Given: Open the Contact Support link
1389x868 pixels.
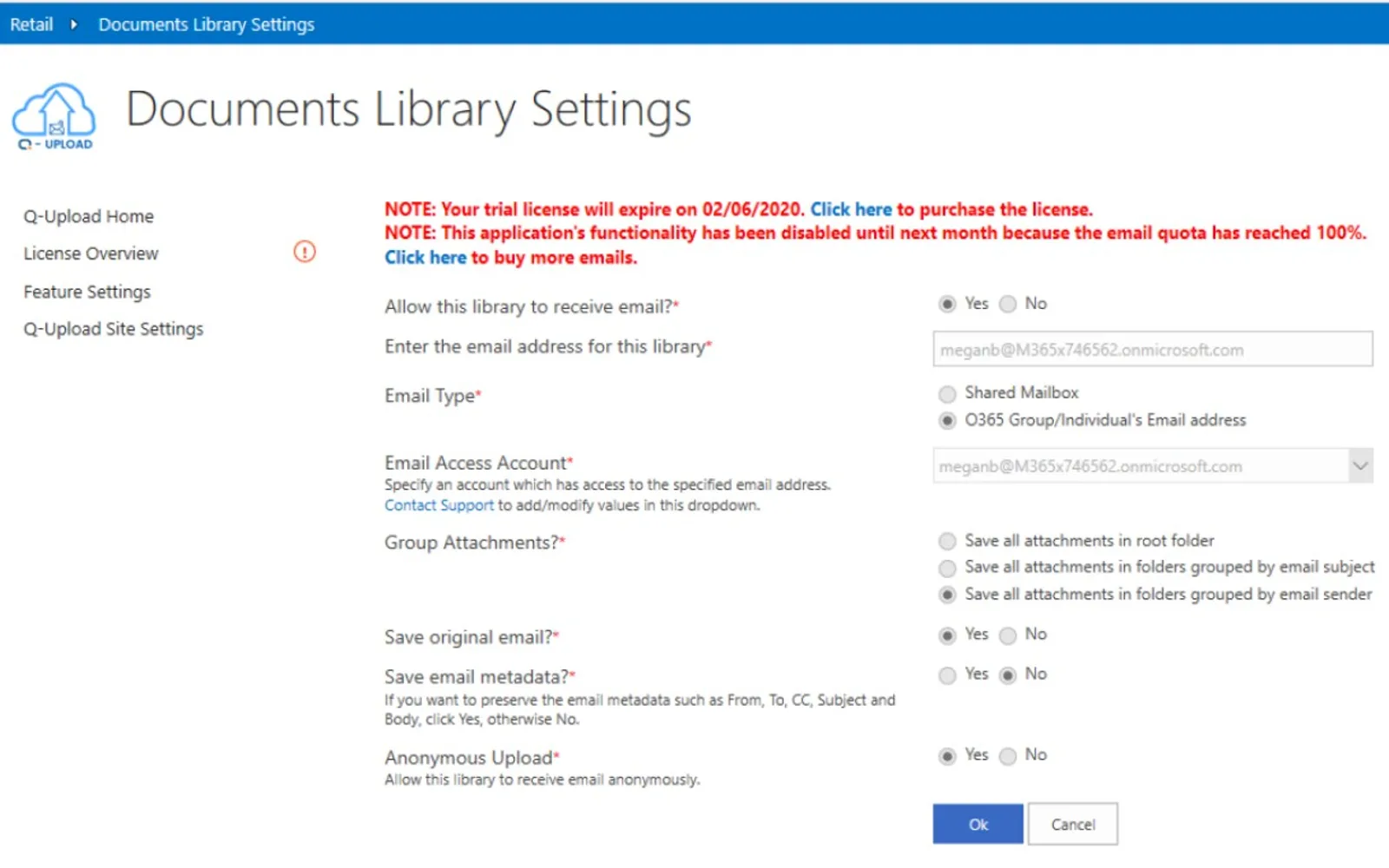Looking at the screenshot, I should click(439, 505).
